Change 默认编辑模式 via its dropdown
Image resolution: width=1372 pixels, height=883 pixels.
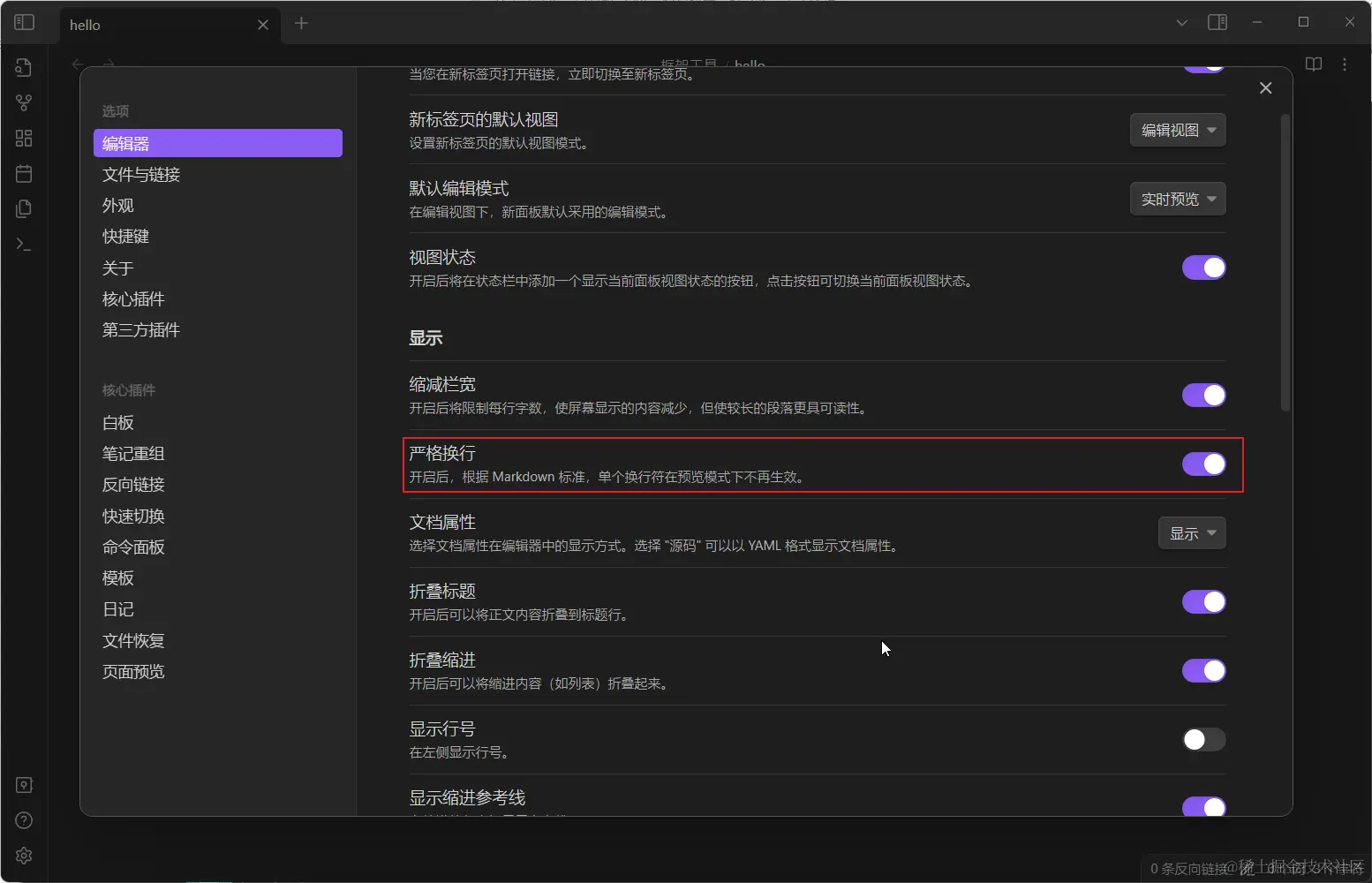pos(1177,199)
